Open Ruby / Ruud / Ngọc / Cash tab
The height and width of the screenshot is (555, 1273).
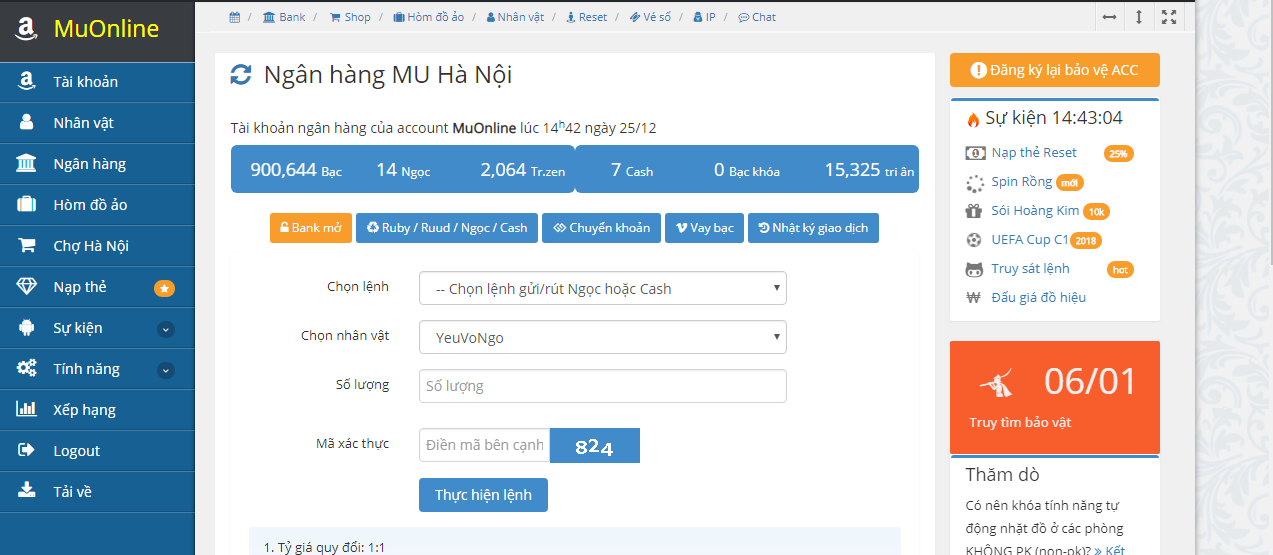pyautogui.click(x=447, y=228)
